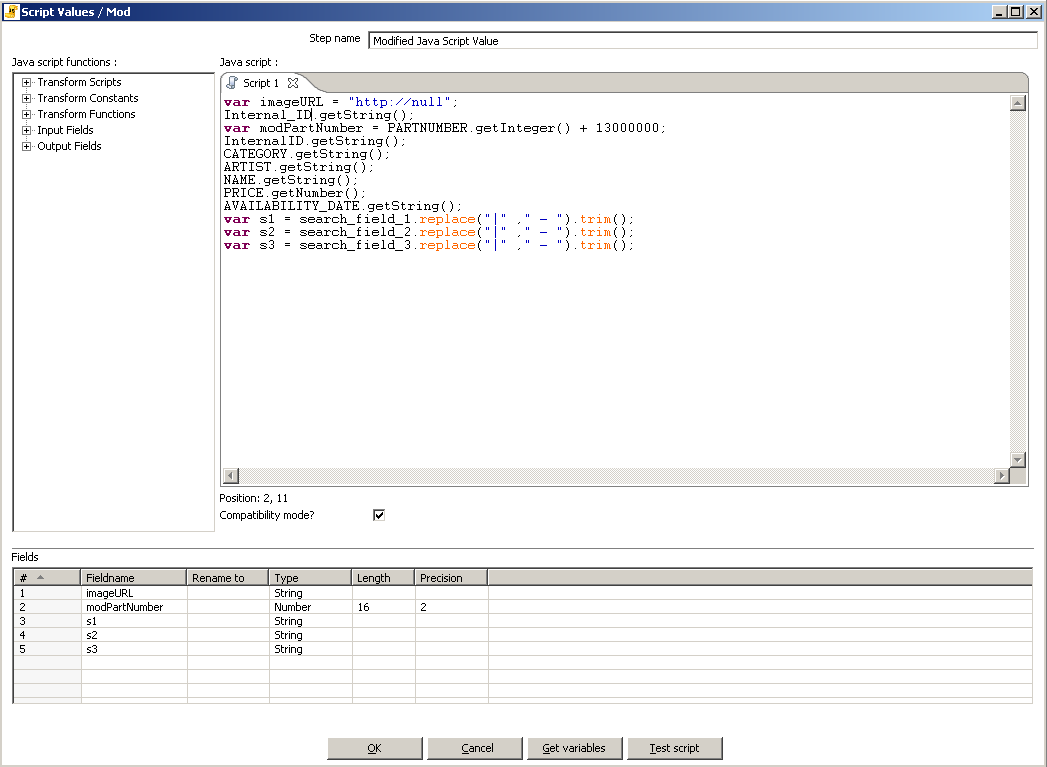This screenshot has width=1047, height=767.
Task: Select the modPartNumber fieldname cell
Action: pyautogui.click(x=134, y=607)
